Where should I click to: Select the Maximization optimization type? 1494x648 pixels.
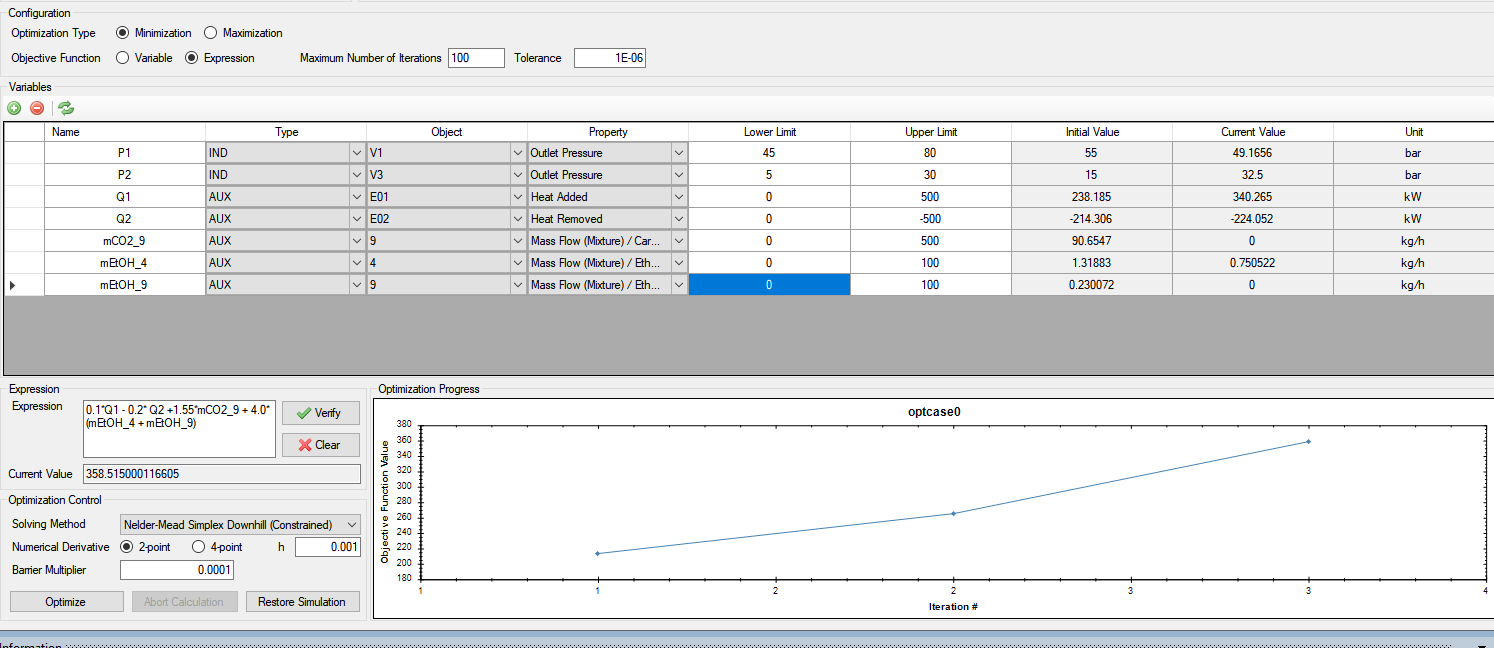point(210,32)
